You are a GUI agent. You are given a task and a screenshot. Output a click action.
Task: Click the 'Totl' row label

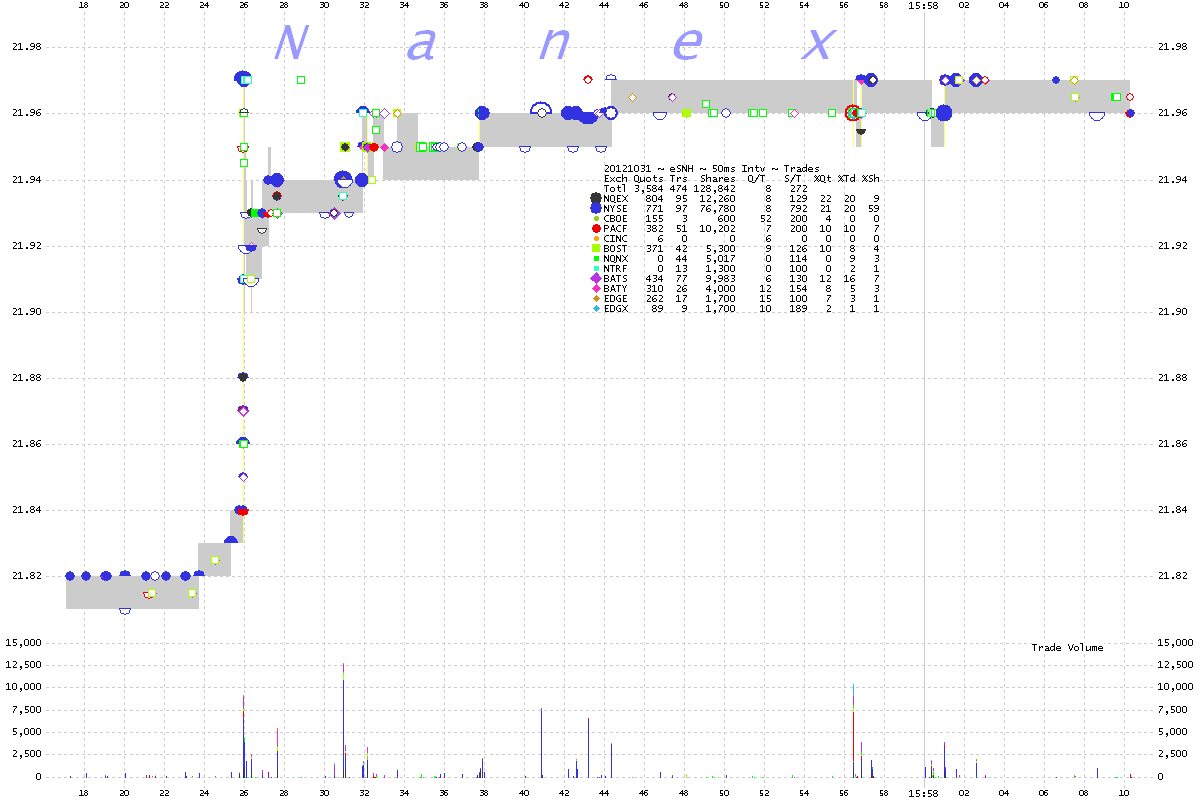(615, 188)
